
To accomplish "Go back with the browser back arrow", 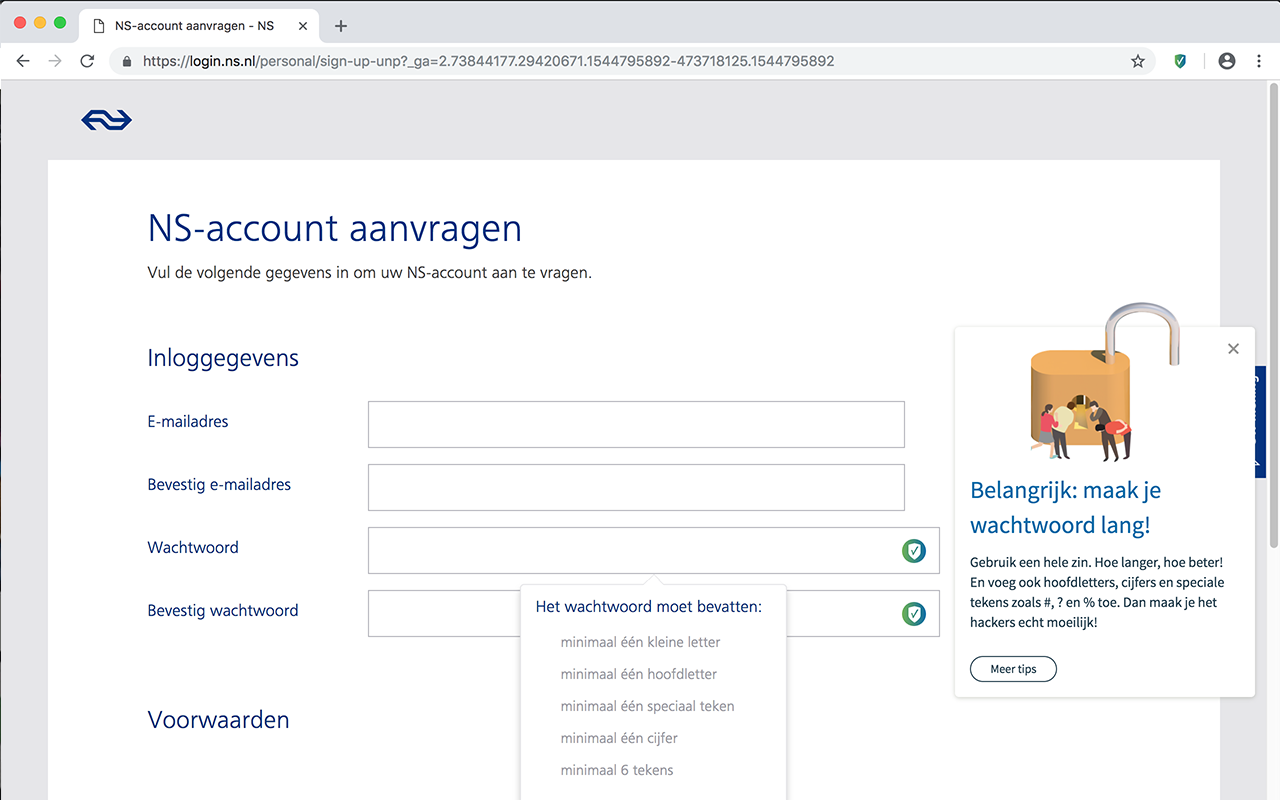I will (x=23, y=61).
